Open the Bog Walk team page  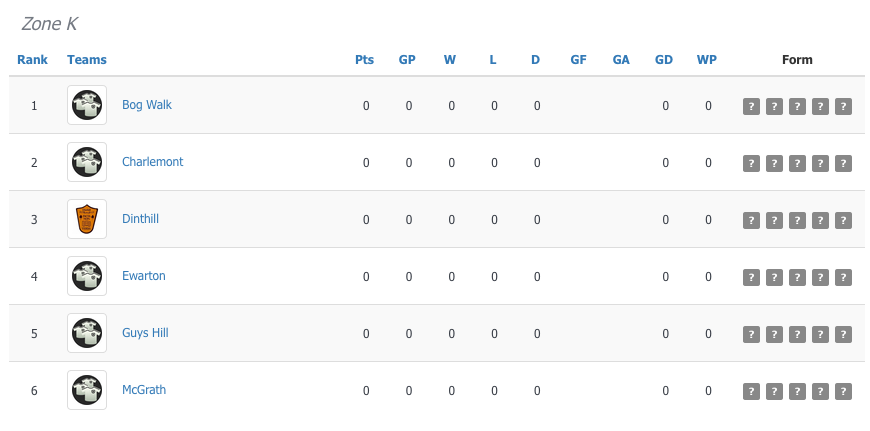(x=147, y=105)
